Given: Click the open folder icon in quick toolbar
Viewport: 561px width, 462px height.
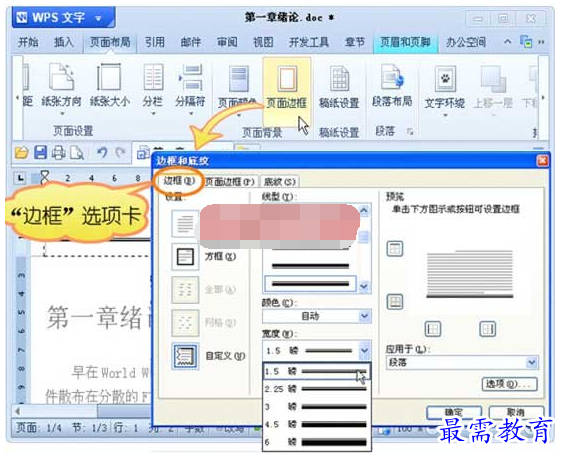Looking at the screenshot, I should pyautogui.click(x=21, y=153).
